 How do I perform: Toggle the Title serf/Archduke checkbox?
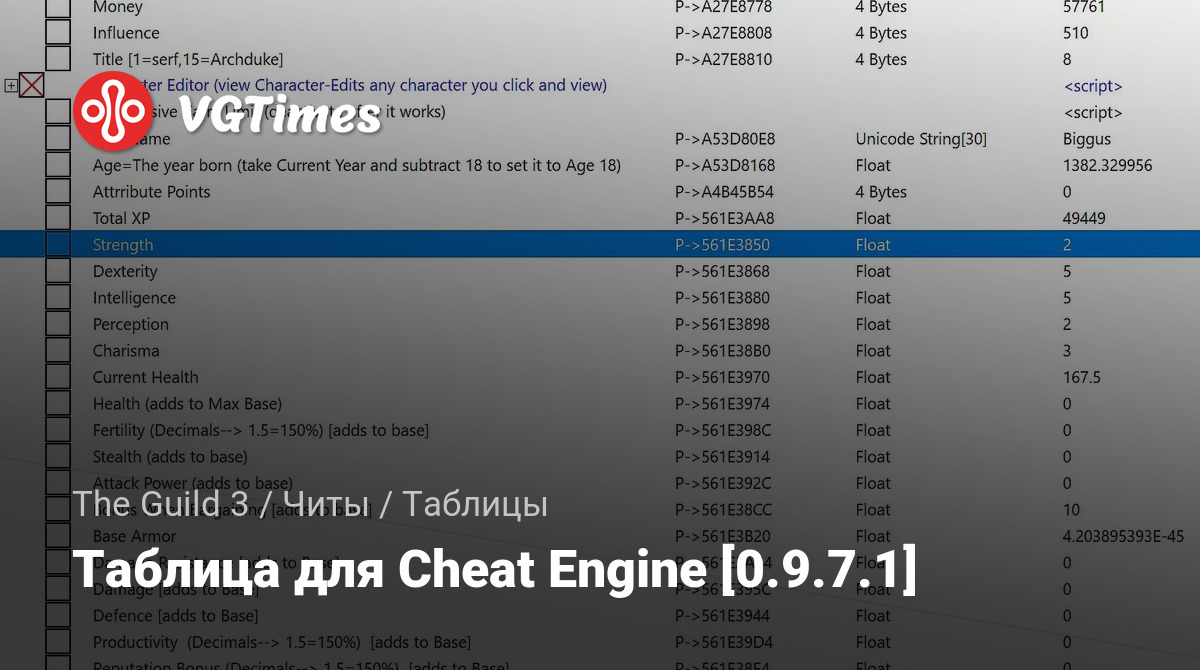click(x=58, y=59)
